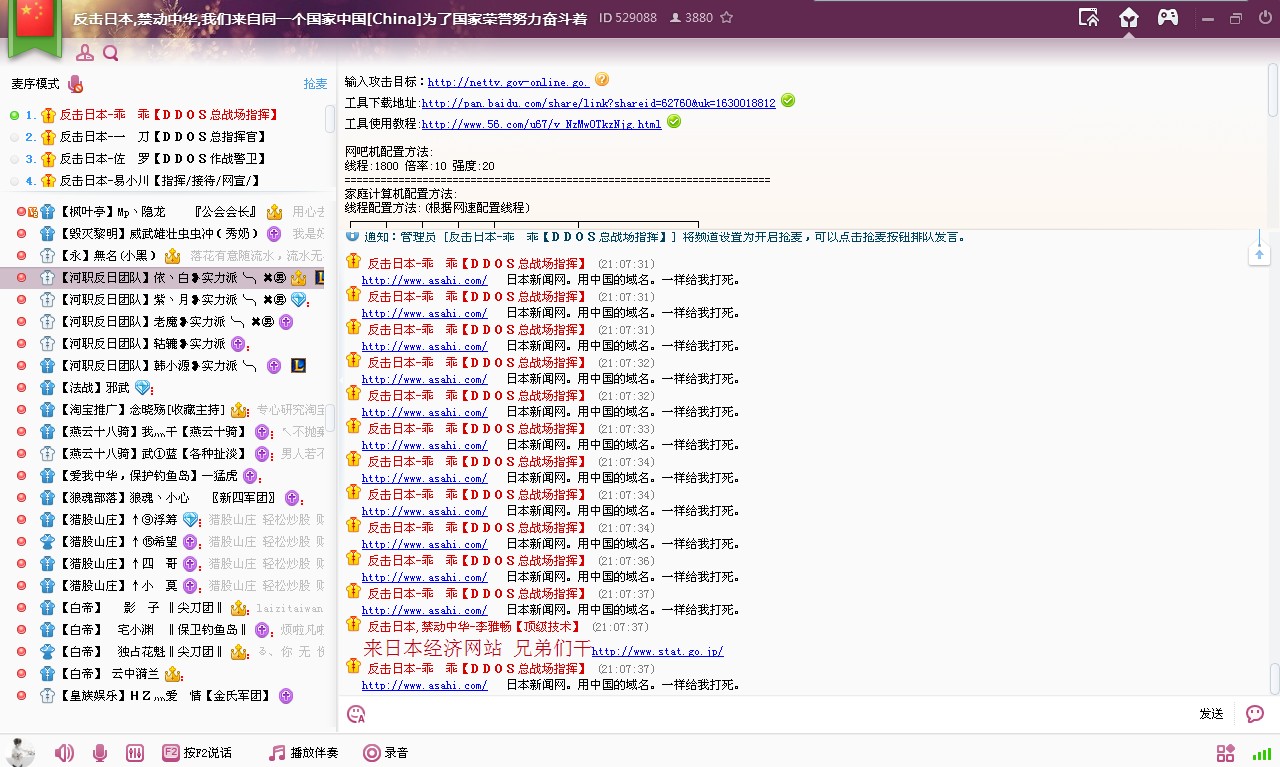Check the green network signal indicator

click(x=1262, y=753)
